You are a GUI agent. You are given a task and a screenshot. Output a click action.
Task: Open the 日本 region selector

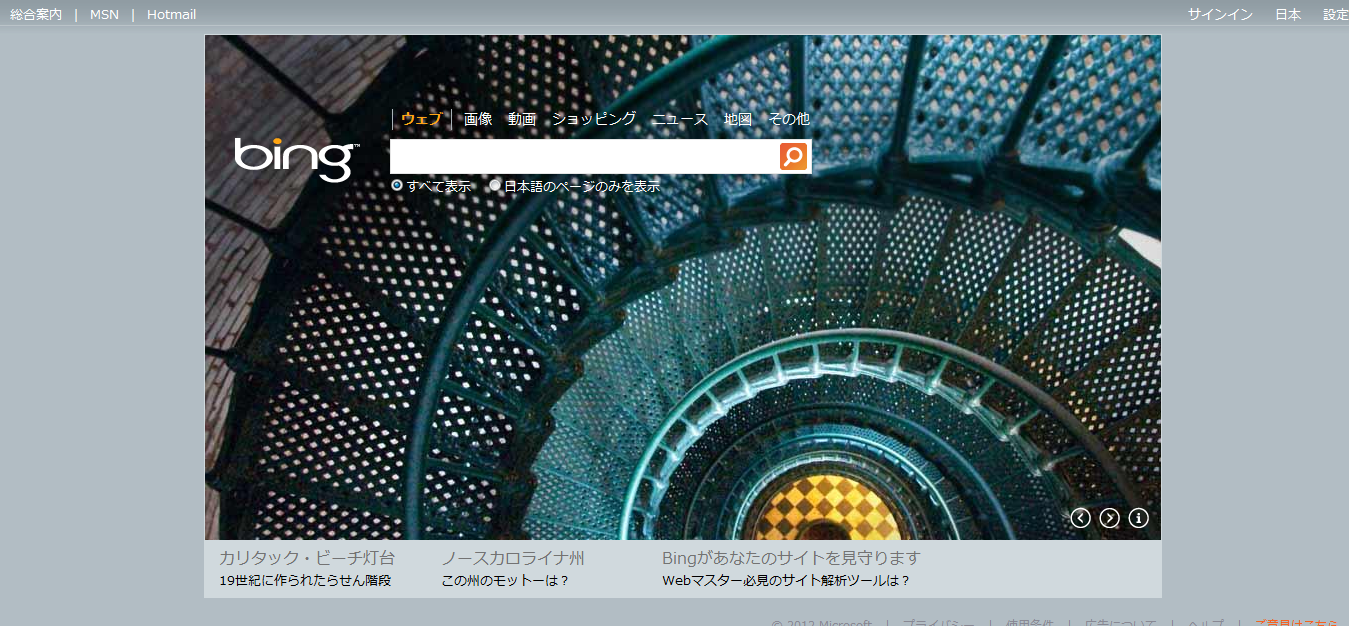click(1288, 14)
